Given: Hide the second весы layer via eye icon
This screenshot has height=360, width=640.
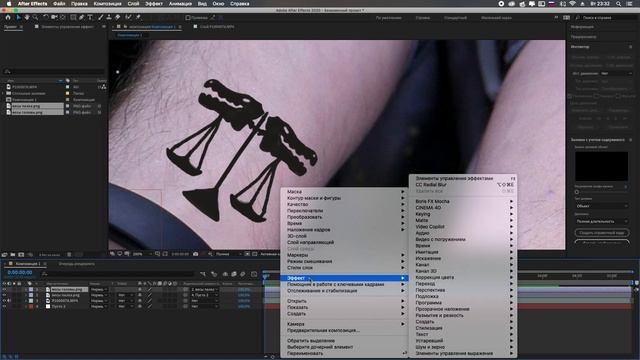Looking at the screenshot, I should (x=4, y=295).
